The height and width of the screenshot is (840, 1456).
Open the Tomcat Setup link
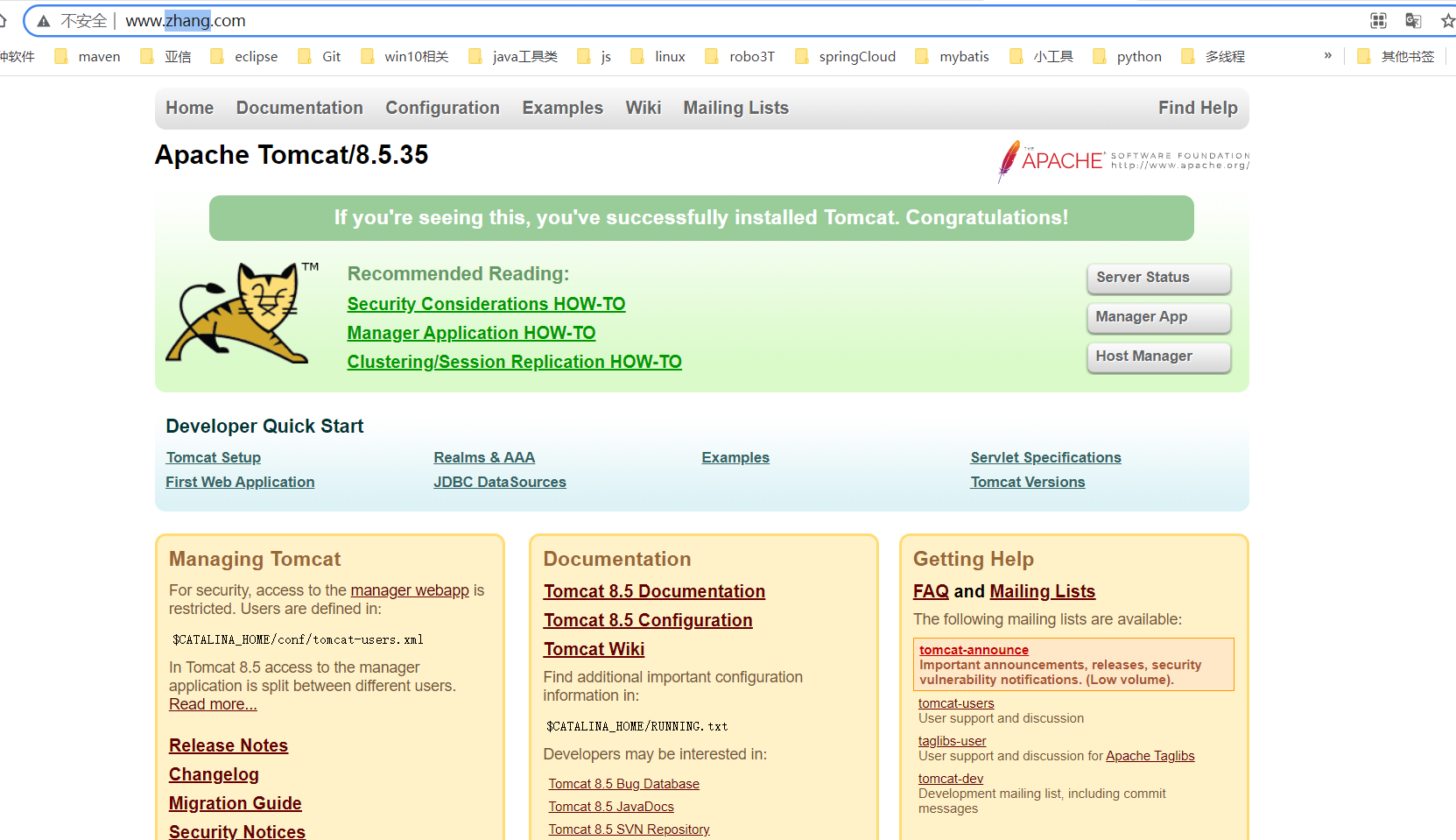click(x=214, y=457)
